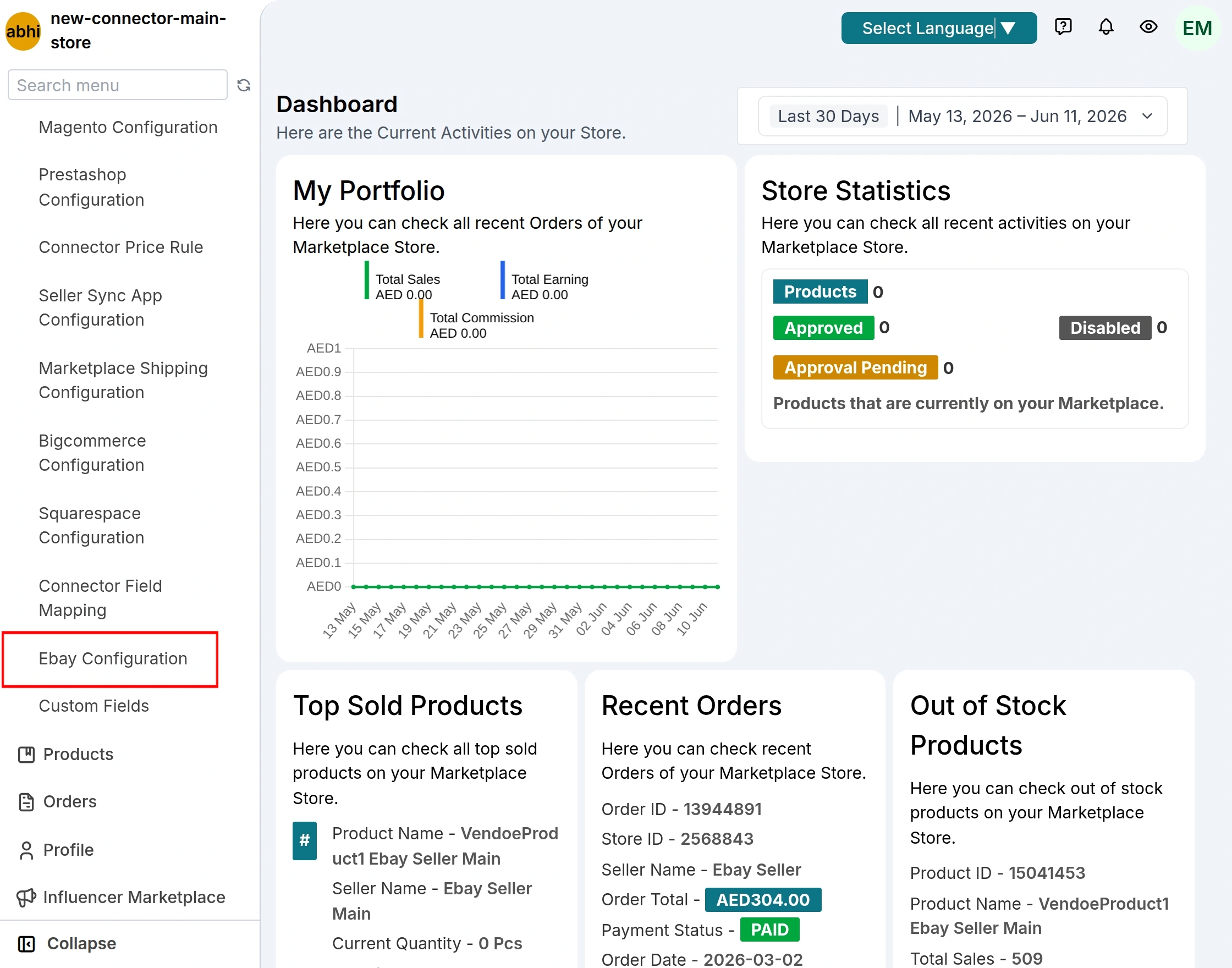Click Store ID 2568843 text
The height and width of the screenshot is (968, 1232).
(x=677, y=839)
